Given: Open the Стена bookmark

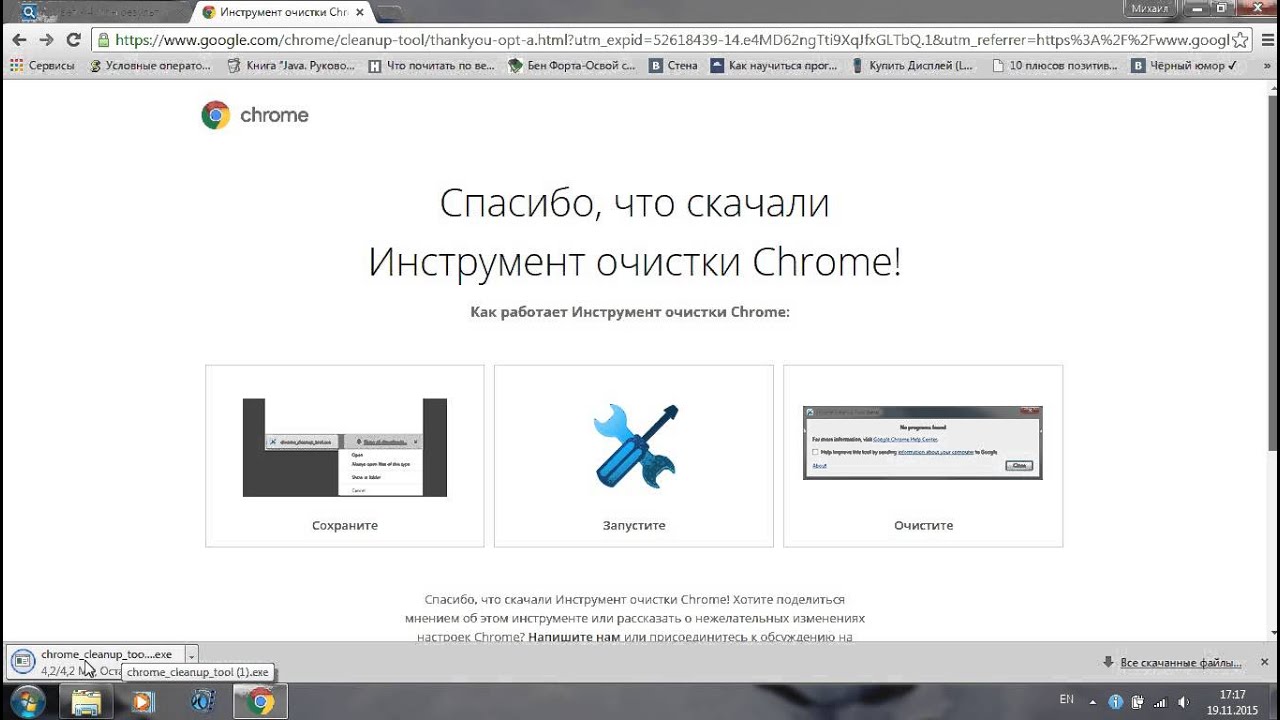Looking at the screenshot, I should pos(674,66).
